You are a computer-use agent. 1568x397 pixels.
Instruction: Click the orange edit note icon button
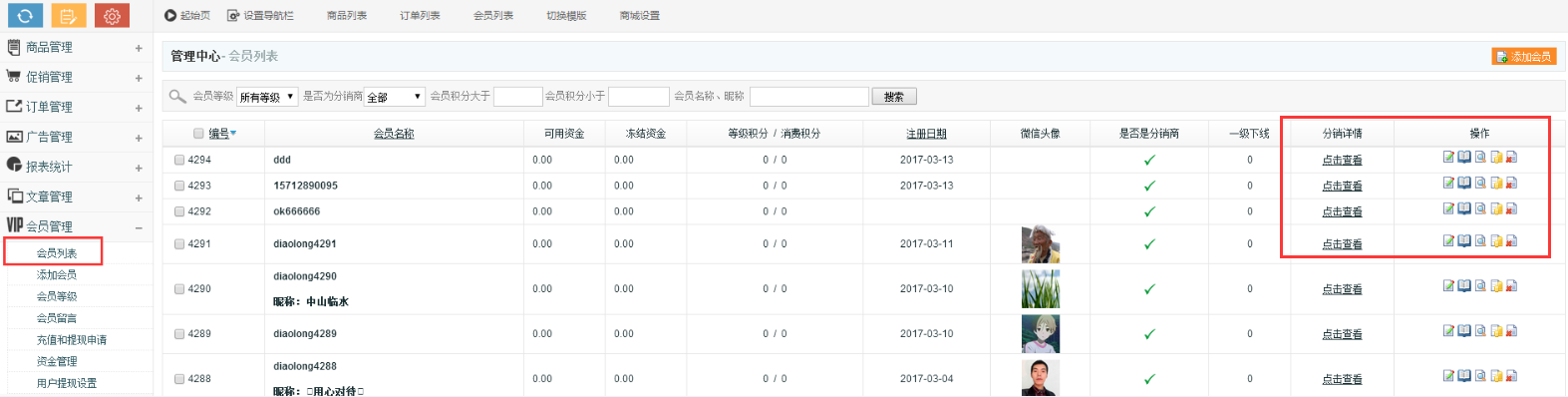click(68, 16)
